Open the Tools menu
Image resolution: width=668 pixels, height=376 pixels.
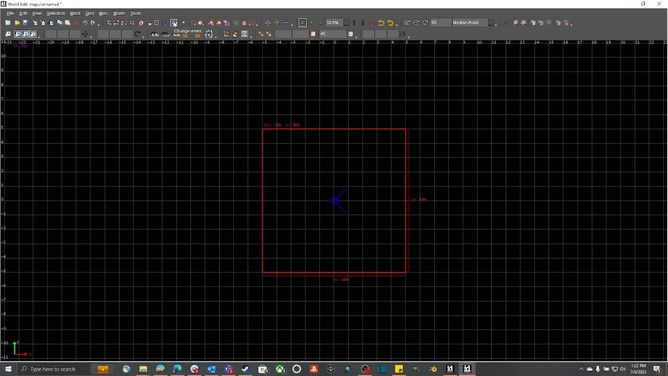[x=135, y=13]
